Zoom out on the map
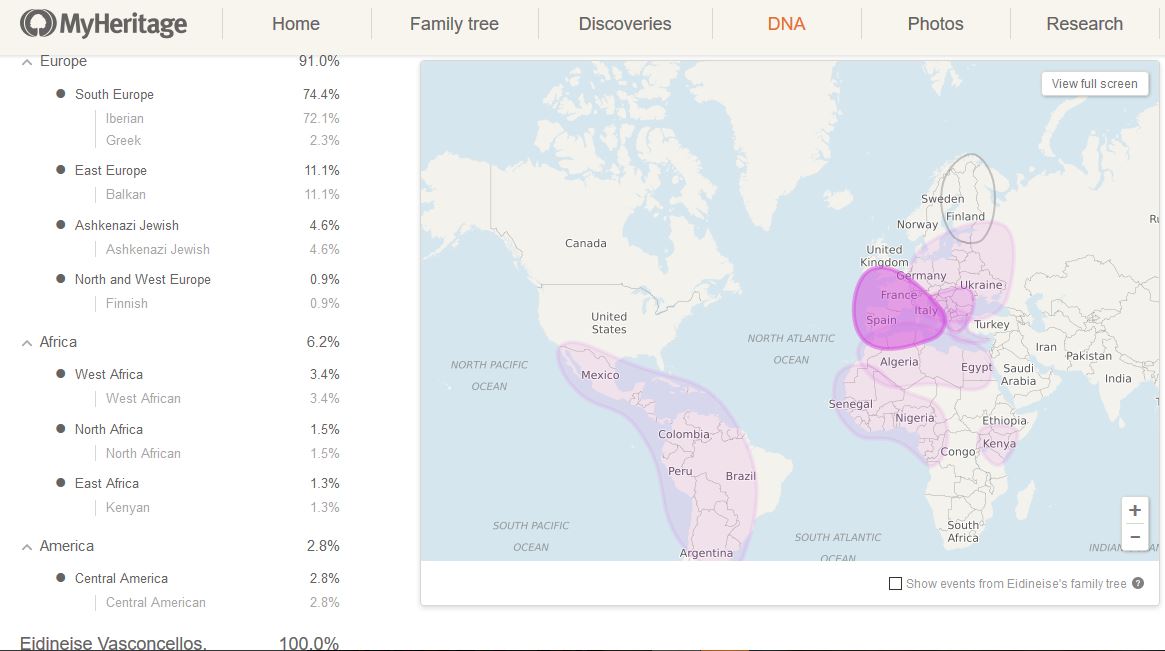The image size is (1165, 651). pos(1134,537)
